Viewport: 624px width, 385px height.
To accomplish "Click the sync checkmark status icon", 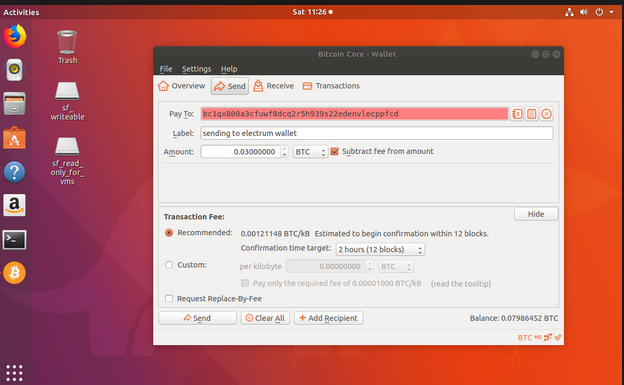I will [x=558, y=337].
